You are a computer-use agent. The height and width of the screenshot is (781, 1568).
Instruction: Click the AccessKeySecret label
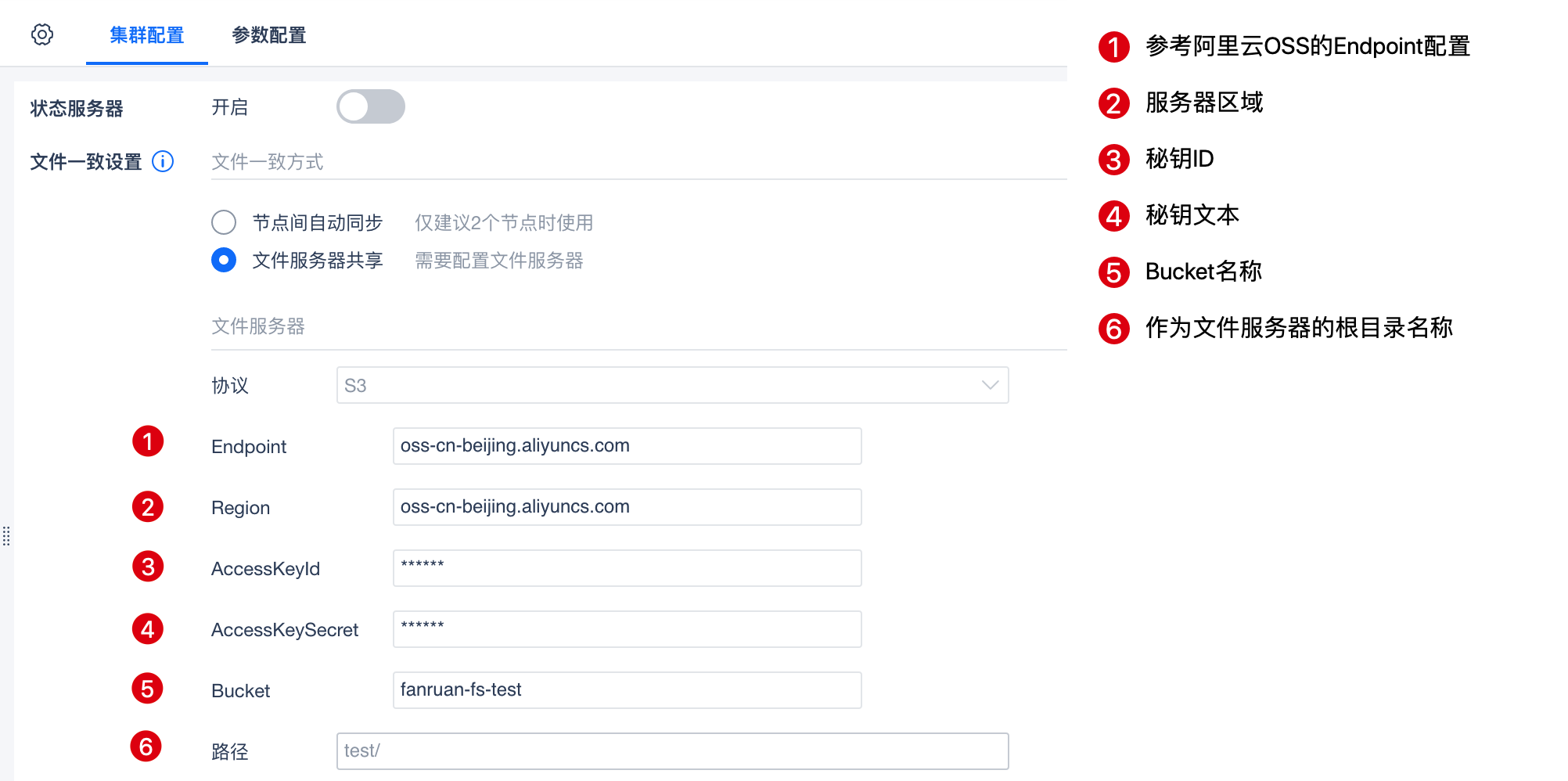(x=285, y=630)
